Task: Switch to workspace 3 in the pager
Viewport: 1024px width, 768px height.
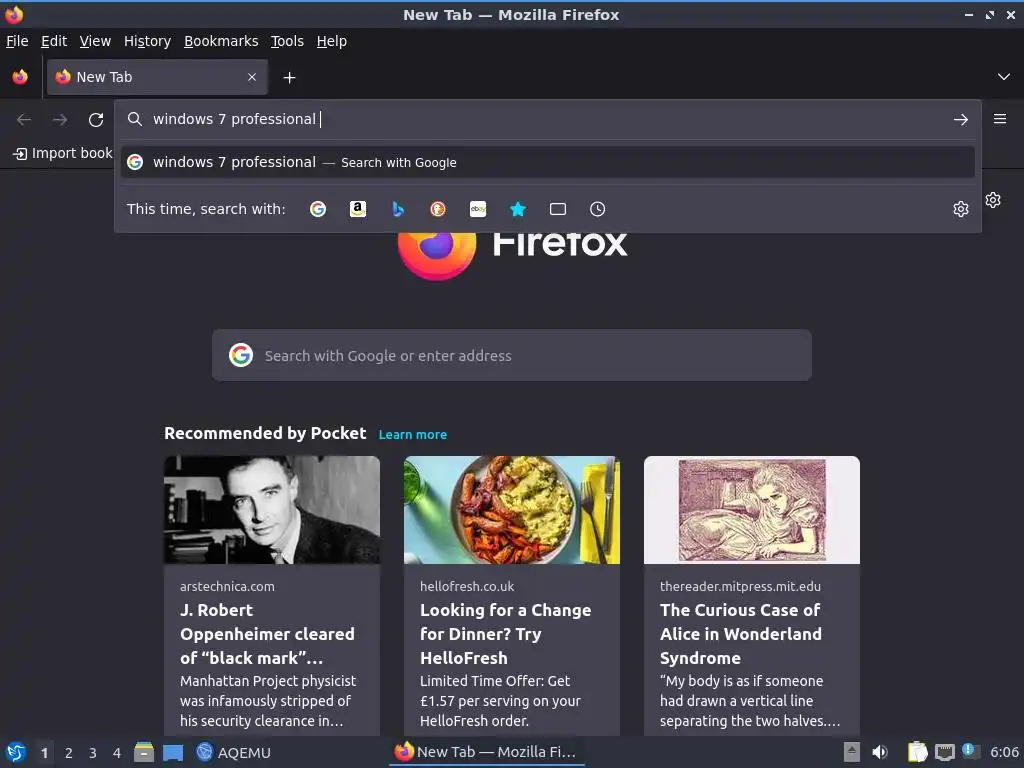Action: (x=93, y=753)
